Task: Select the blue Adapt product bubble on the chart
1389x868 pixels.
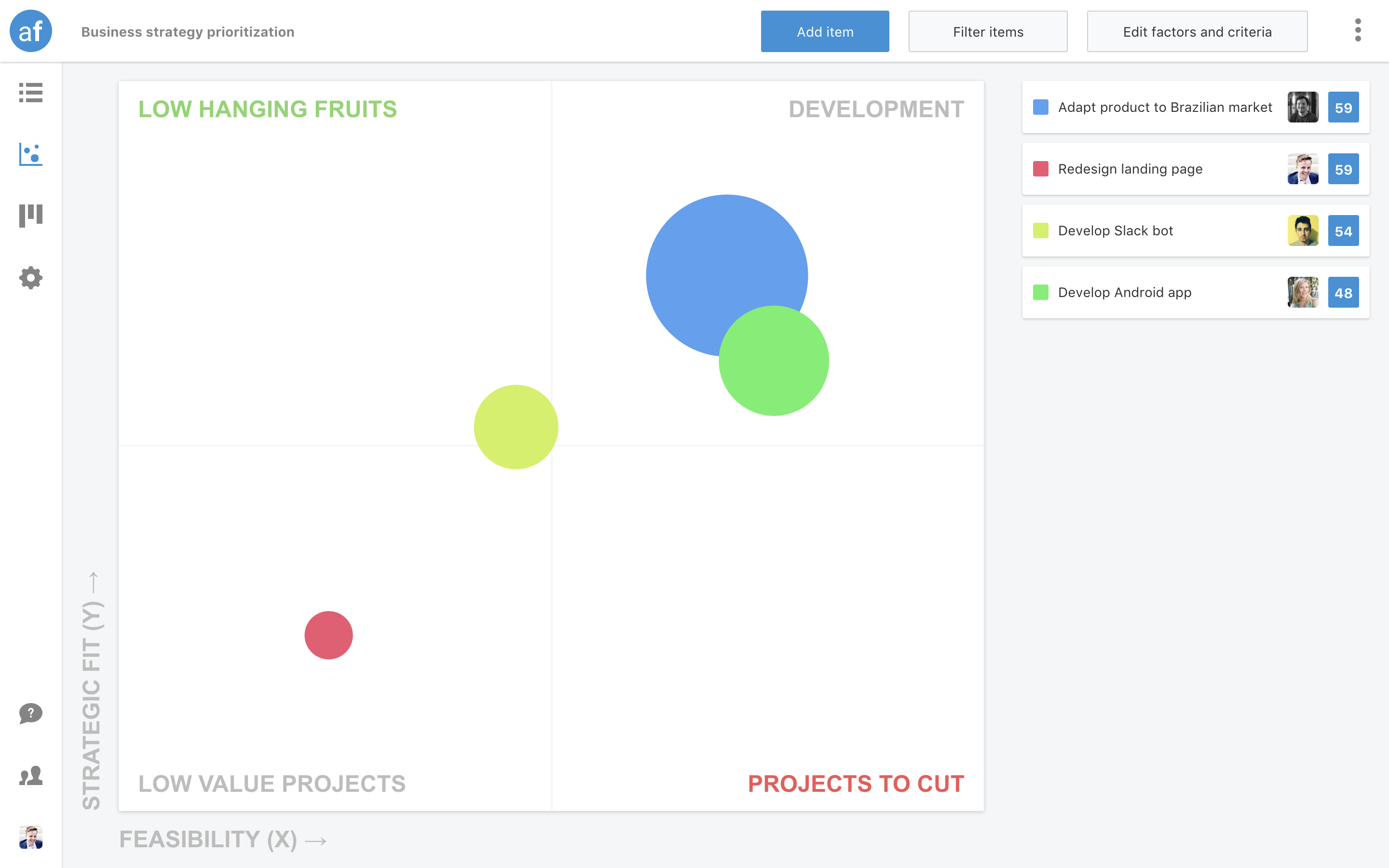Action: (727, 275)
